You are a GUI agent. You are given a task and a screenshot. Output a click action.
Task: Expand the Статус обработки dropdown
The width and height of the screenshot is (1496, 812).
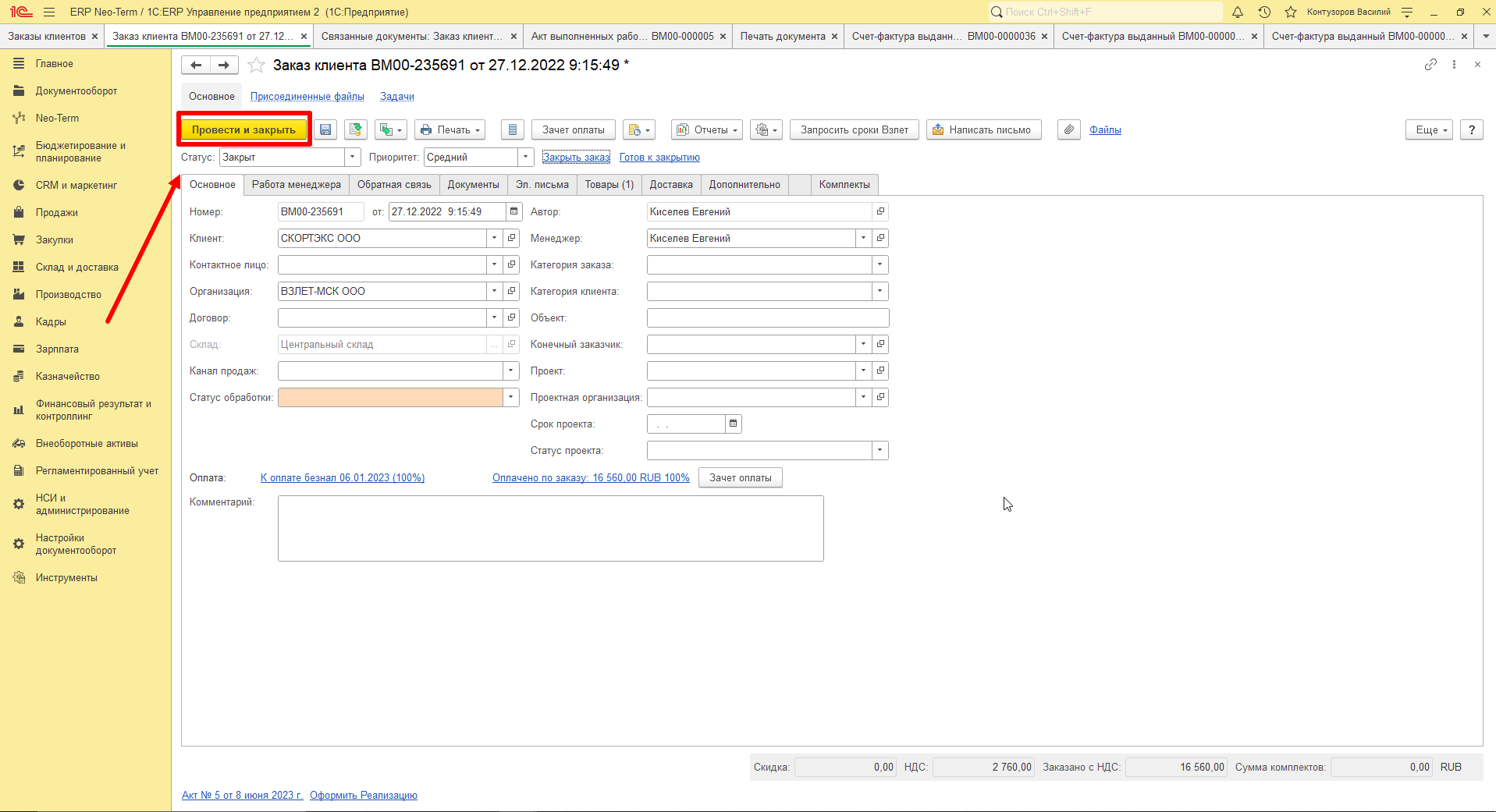[511, 397]
